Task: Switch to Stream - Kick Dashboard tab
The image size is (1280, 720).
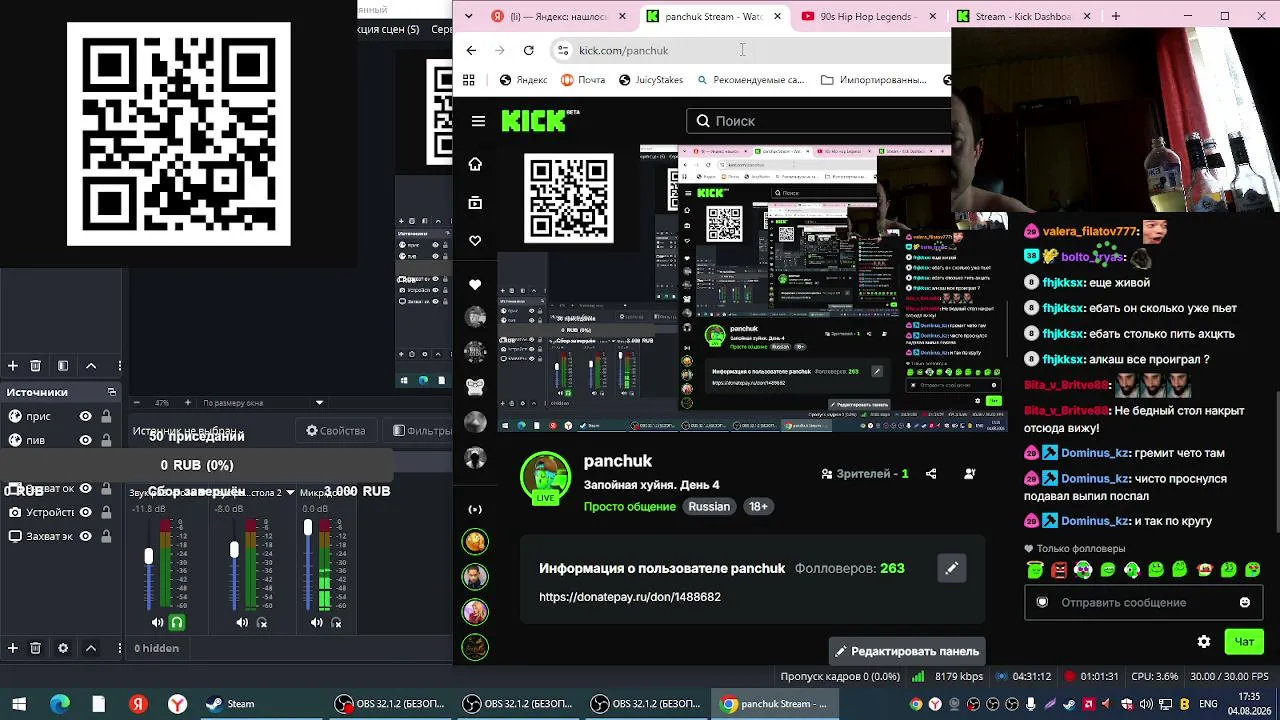Action: click(x=1022, y=16)
